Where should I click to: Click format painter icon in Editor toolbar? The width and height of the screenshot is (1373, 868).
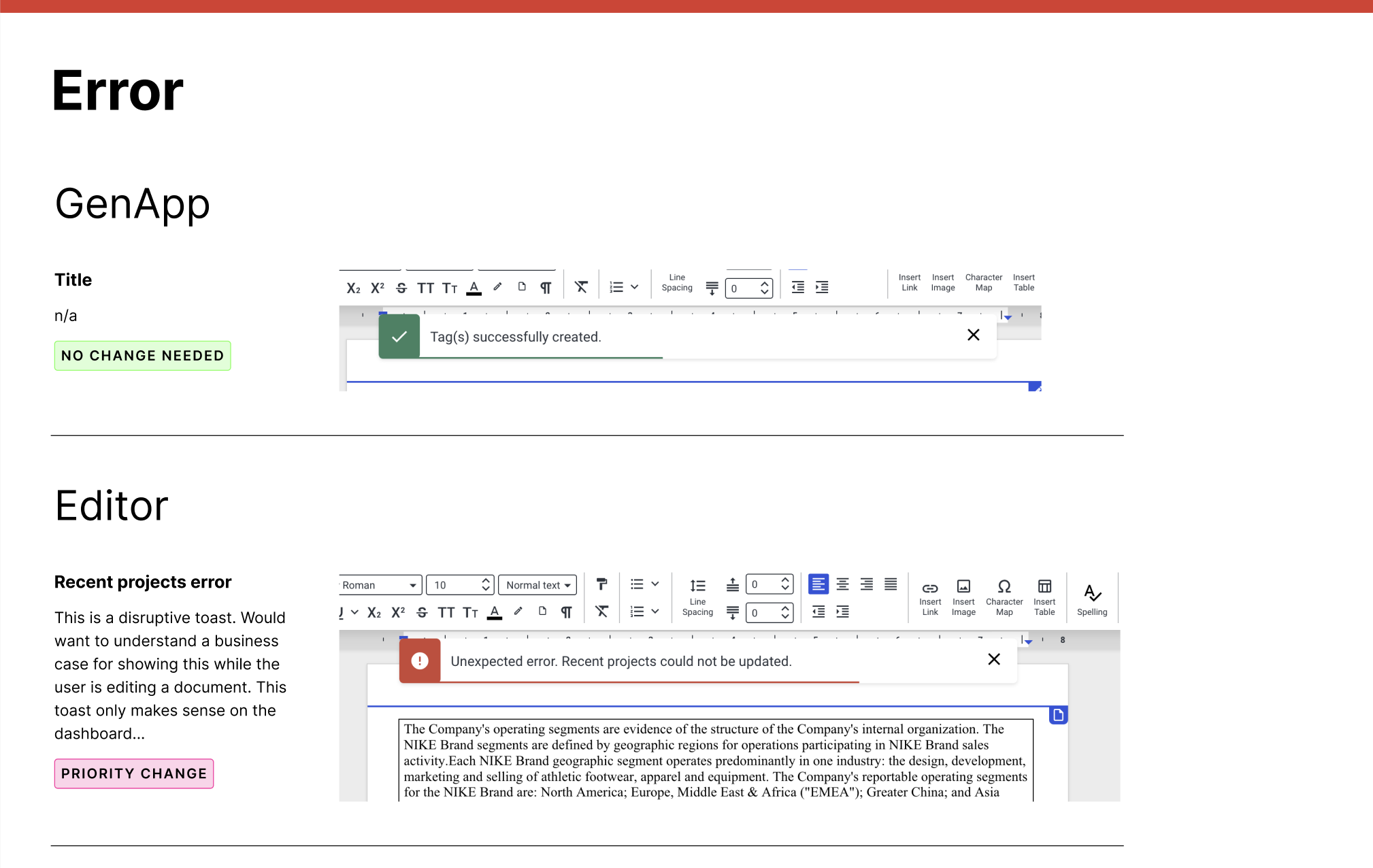tap(601, 584)
